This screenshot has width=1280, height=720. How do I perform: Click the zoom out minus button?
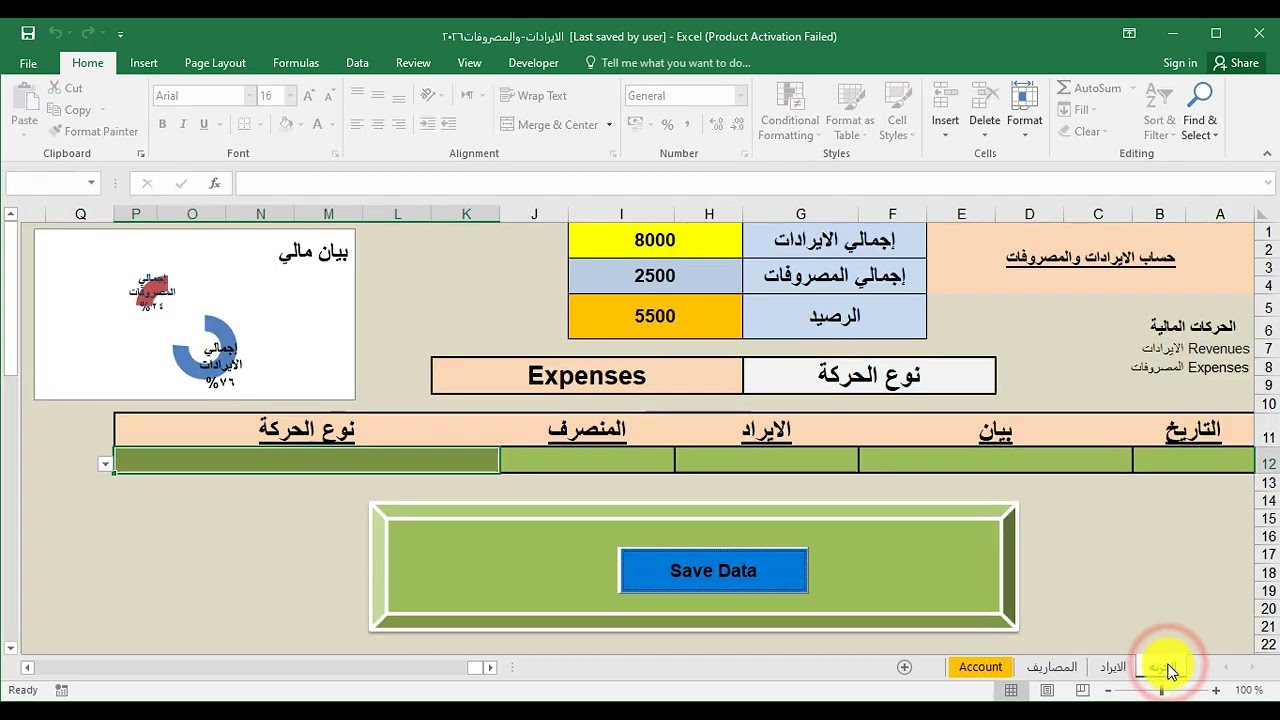click(1108, 690)
